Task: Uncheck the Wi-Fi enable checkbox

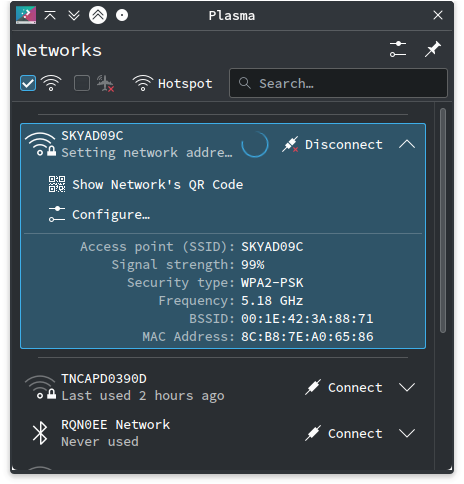Action: 28,83
